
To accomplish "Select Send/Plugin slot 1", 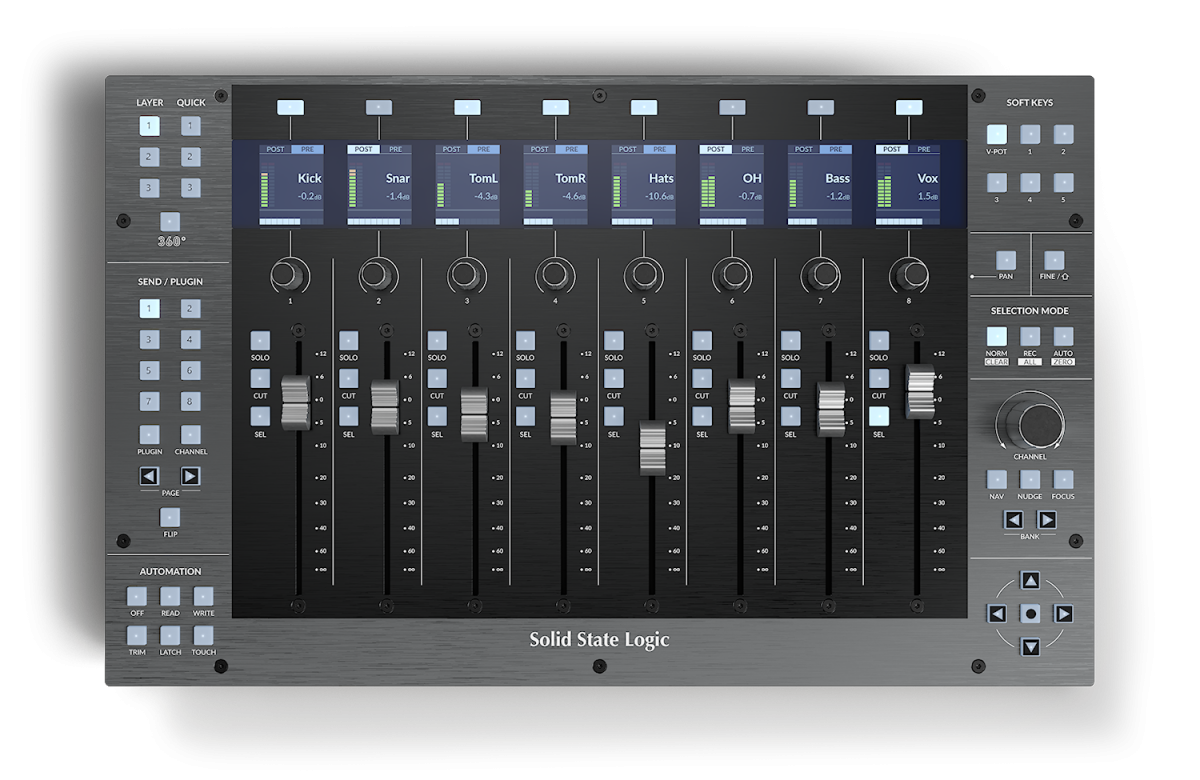I will click(x=149, y=309).
